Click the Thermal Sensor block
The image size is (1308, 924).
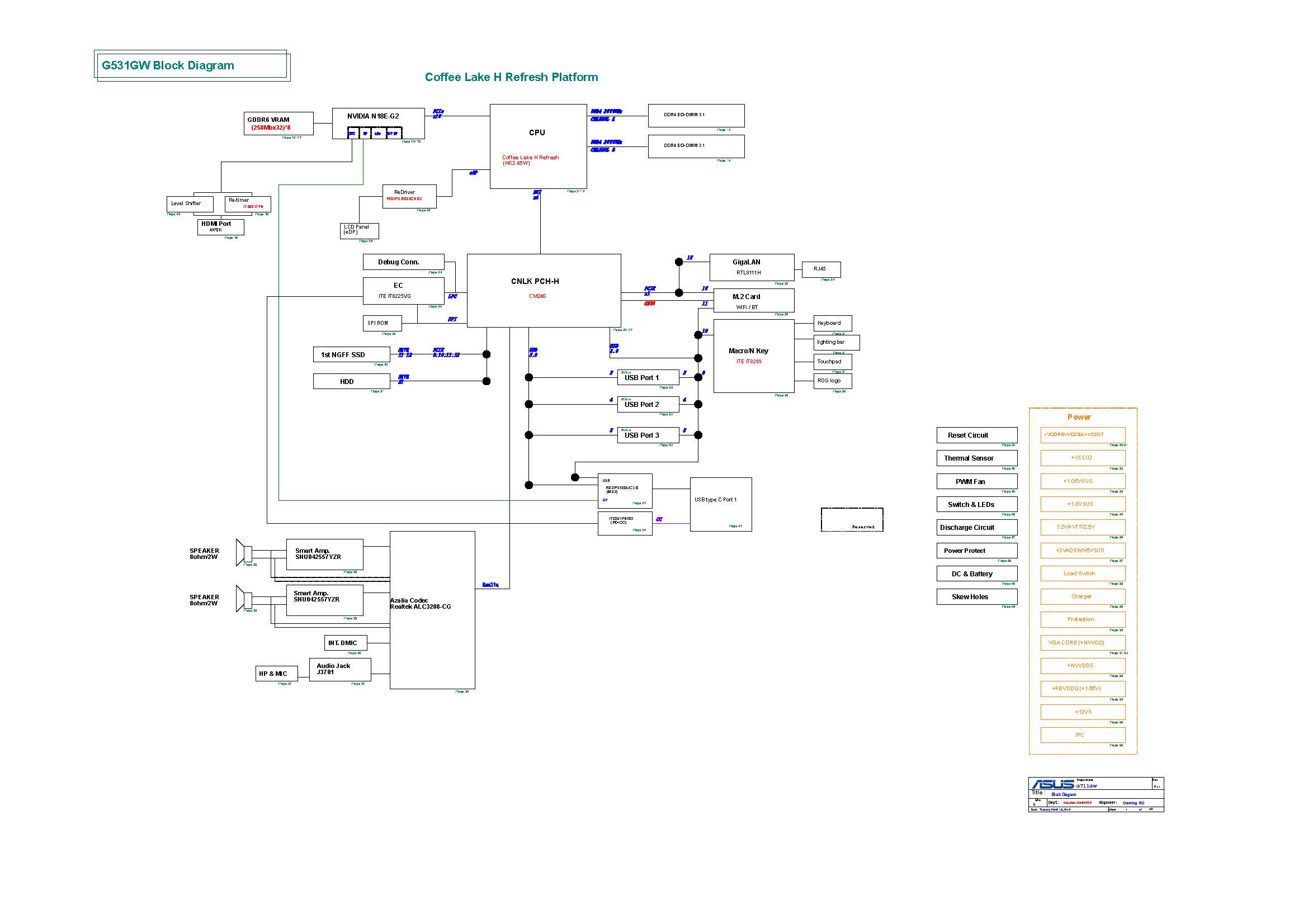[x=976, y=458]
